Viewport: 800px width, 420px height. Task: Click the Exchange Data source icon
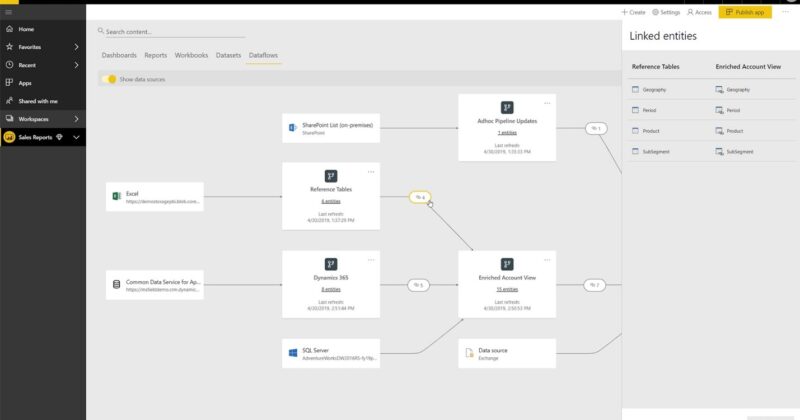point(469,353)
